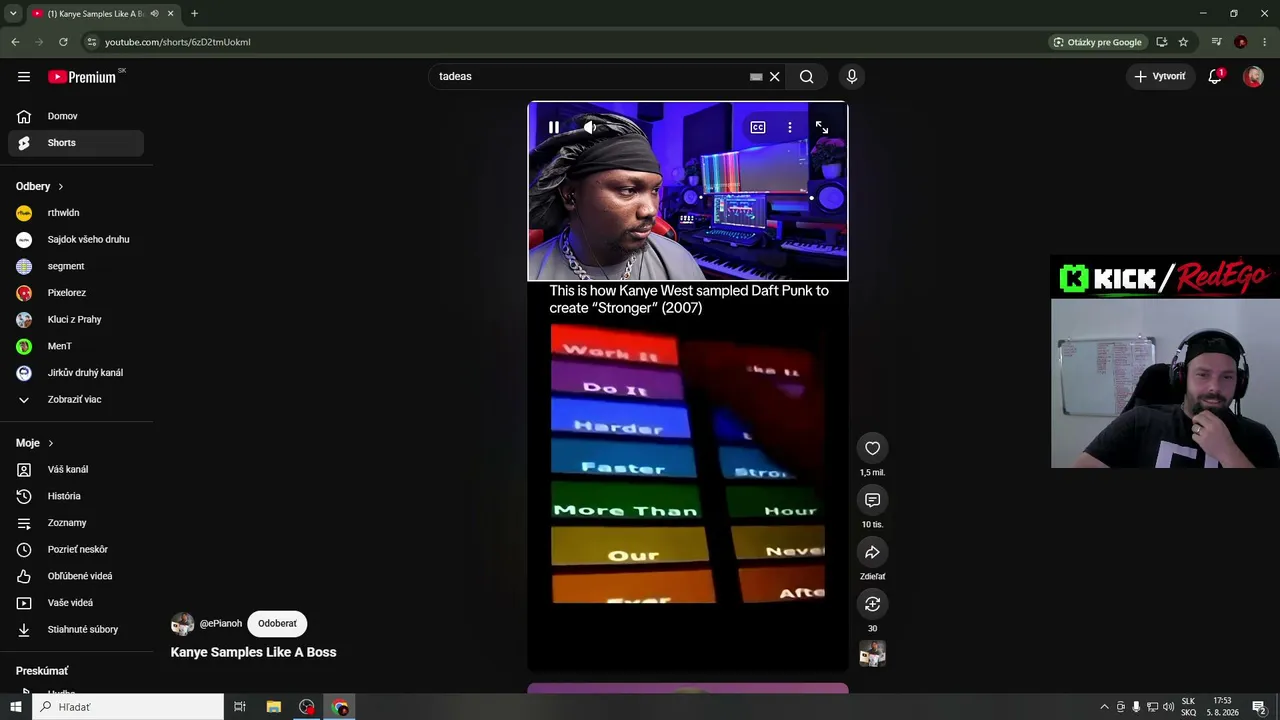
Task: Click the Vytvoriť create button
Action: pos(1160,77)
